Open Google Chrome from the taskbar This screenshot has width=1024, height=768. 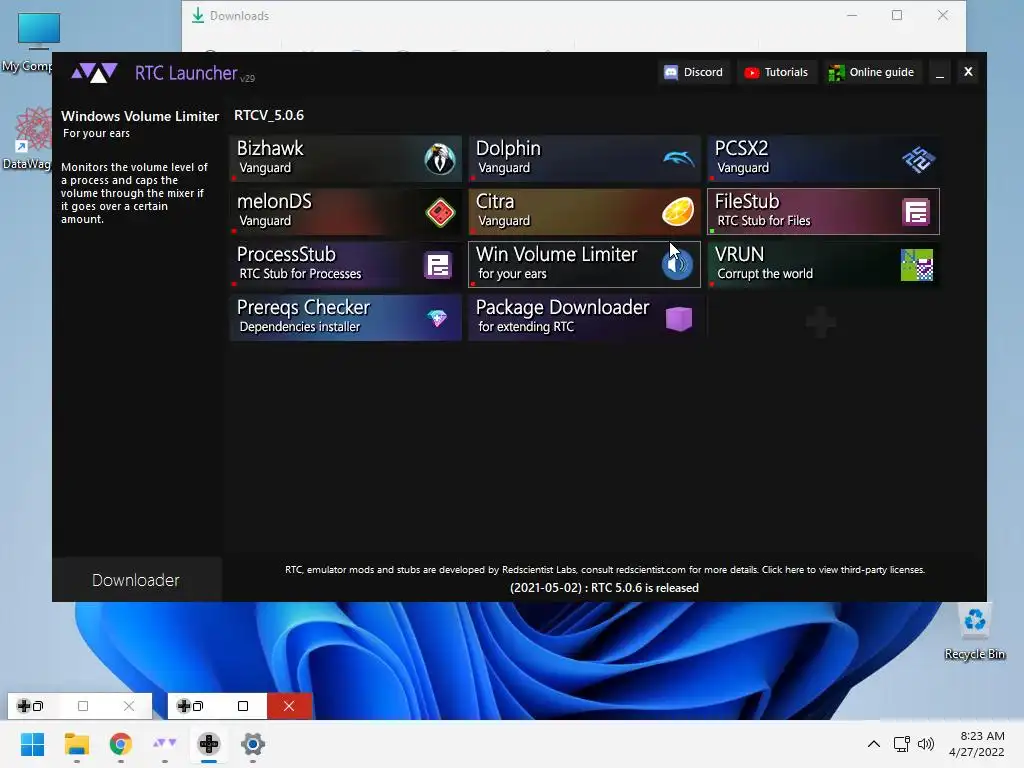pyautogui.click(x=121, y=744)
